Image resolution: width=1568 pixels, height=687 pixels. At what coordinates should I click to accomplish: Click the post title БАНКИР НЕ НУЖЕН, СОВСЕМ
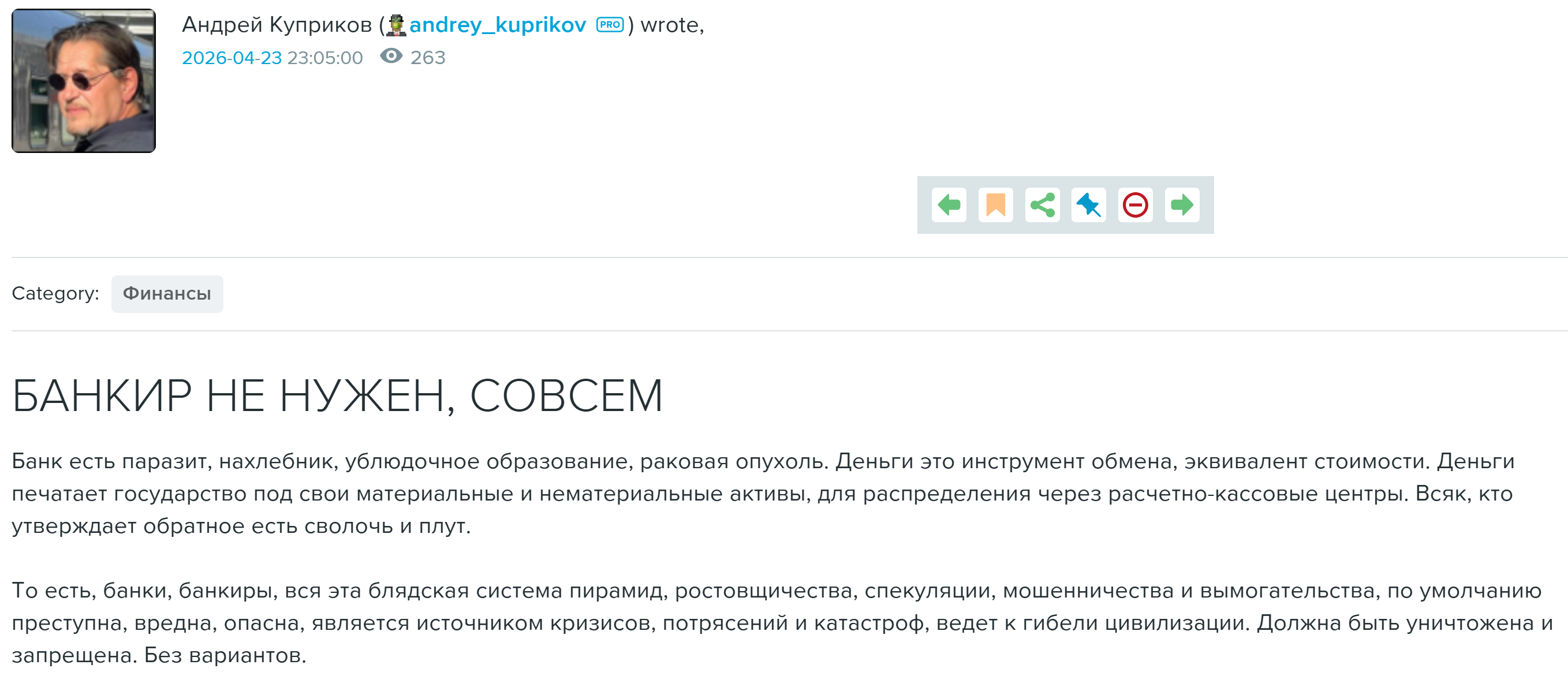tap(337, 396)
